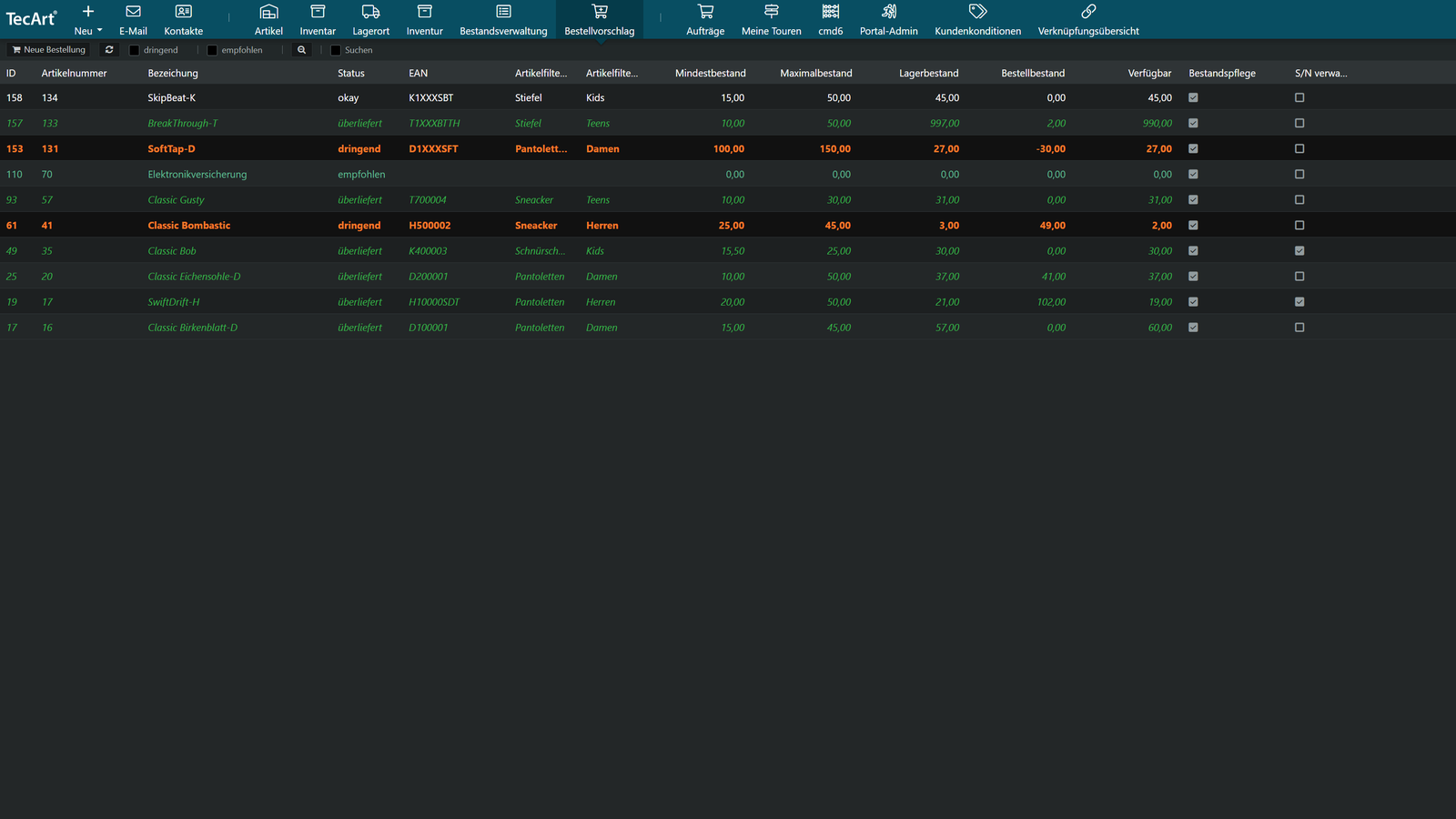The height and width of the screenshot is (819, 1456).
Task: Click the refresh icon in toolbar
Action: pos(109,50)
